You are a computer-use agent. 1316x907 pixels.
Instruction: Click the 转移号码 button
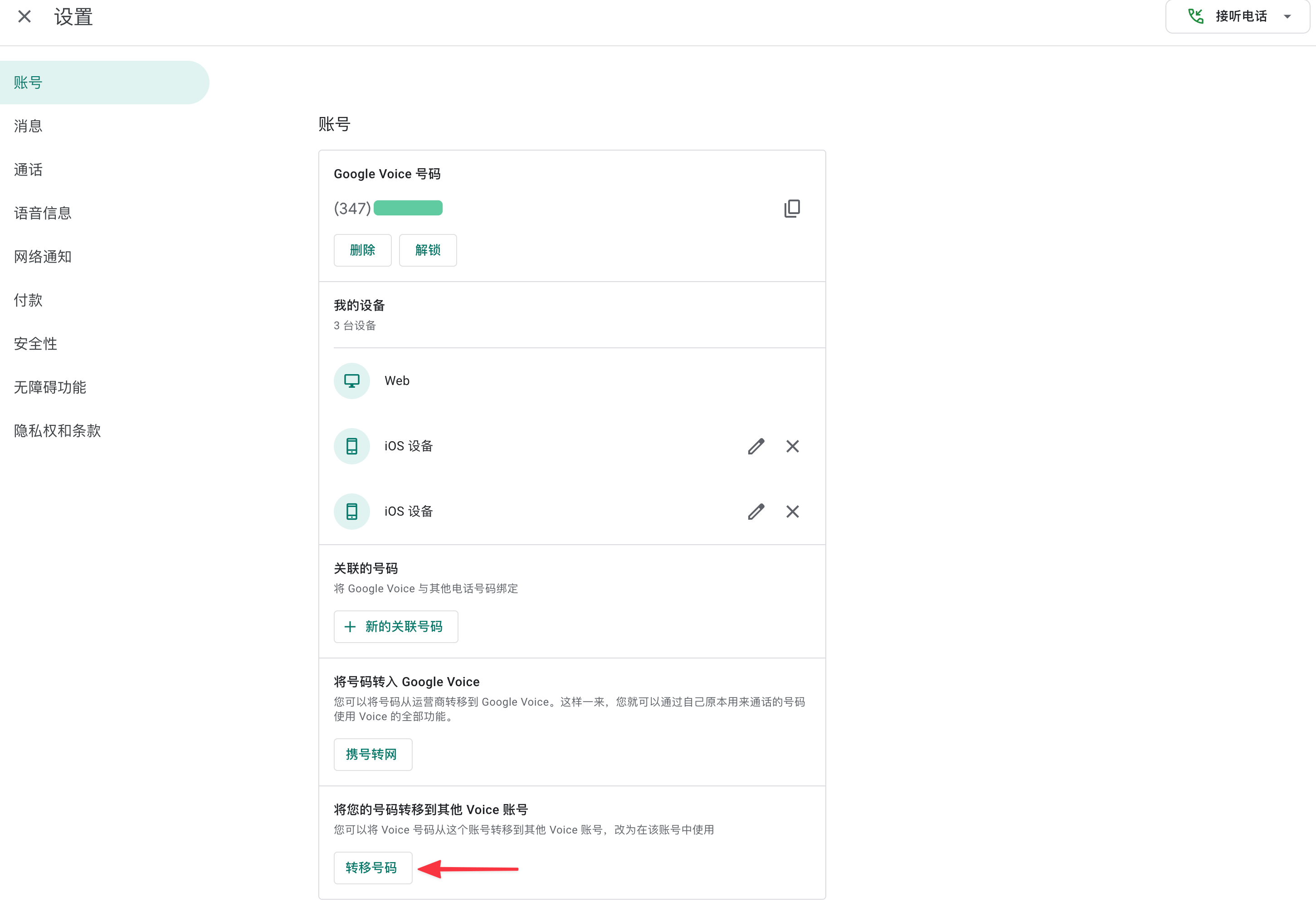point(372,867)
